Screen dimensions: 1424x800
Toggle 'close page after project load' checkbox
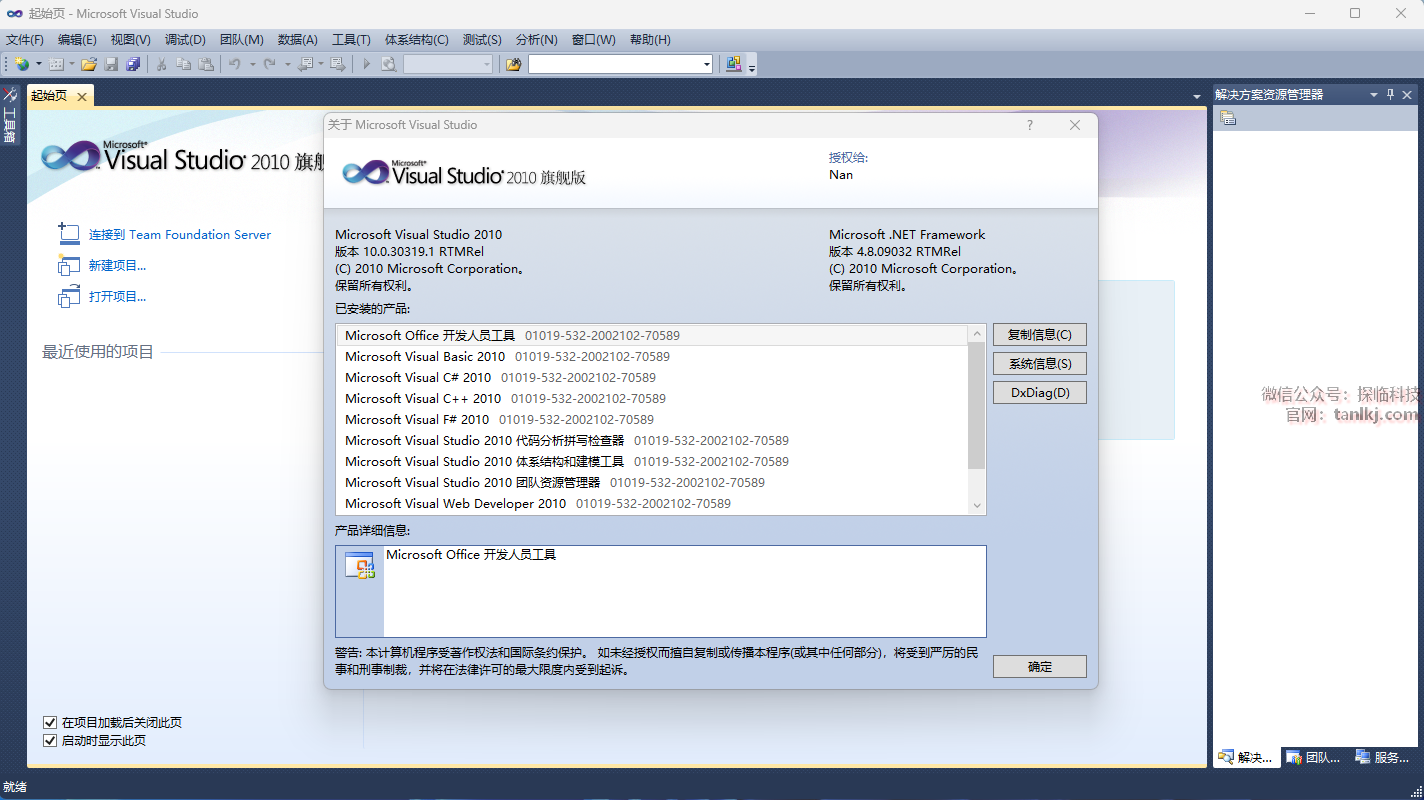click(x=50, y=722)
